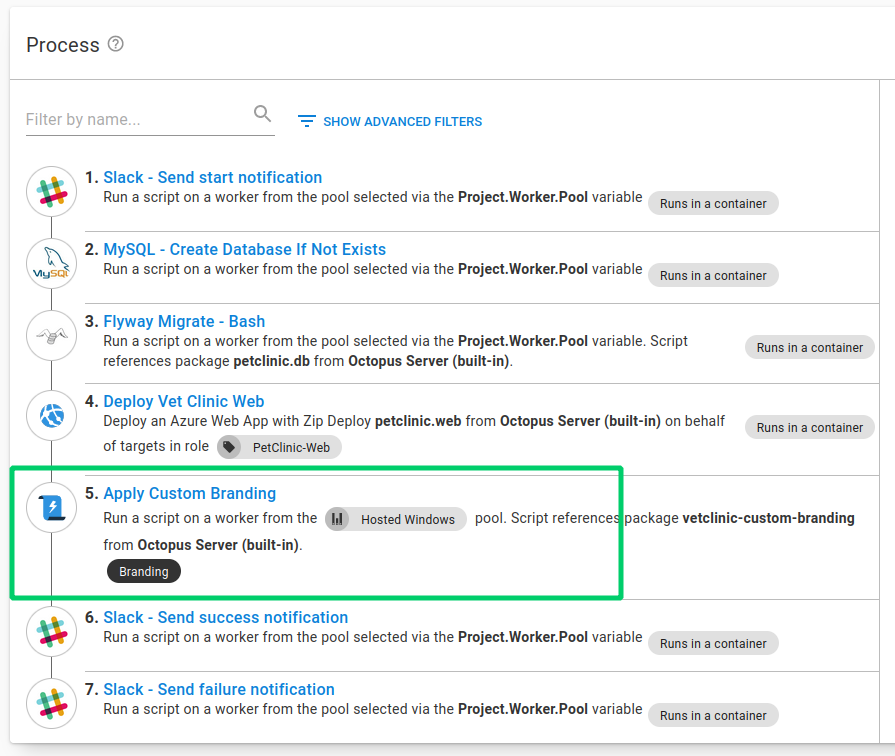895x756 pixels.
Task: Click Slack icon for success notification step
Action: pos(51,632)
